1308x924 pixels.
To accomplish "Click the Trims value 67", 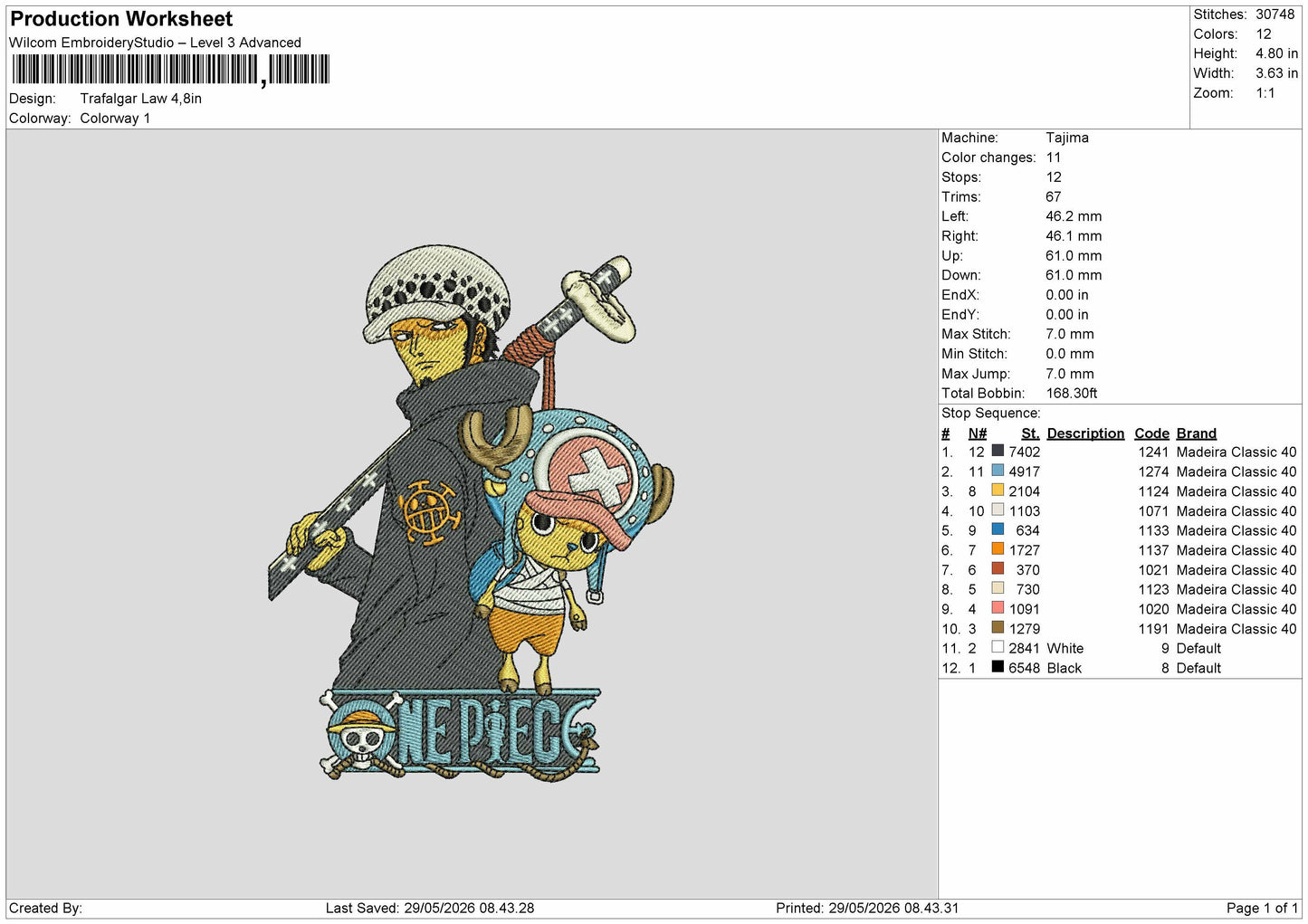I will click(1053, 196).
